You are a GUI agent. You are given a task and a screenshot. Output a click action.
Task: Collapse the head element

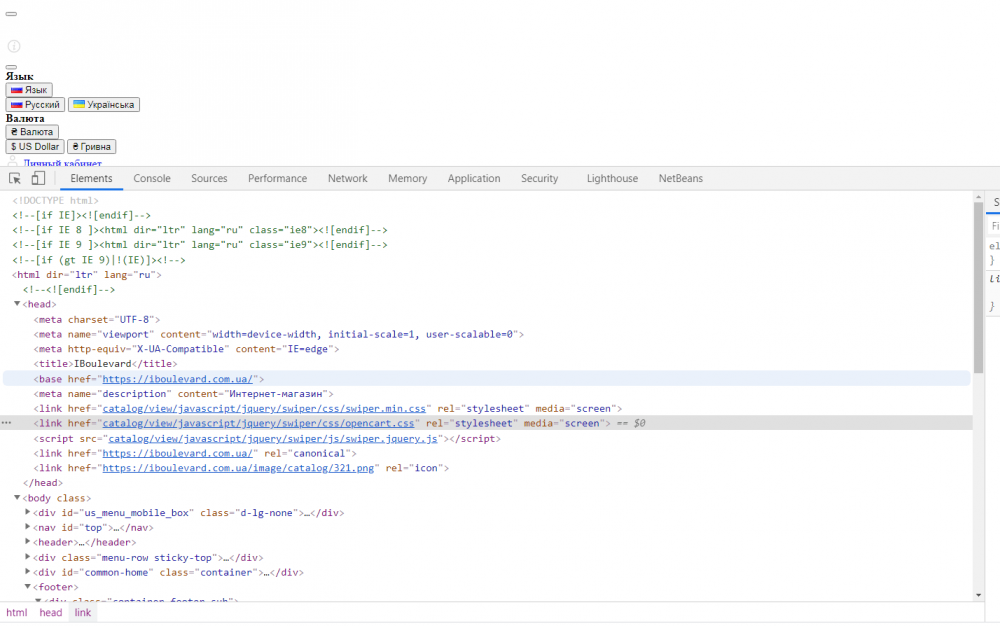coord(17,304)
